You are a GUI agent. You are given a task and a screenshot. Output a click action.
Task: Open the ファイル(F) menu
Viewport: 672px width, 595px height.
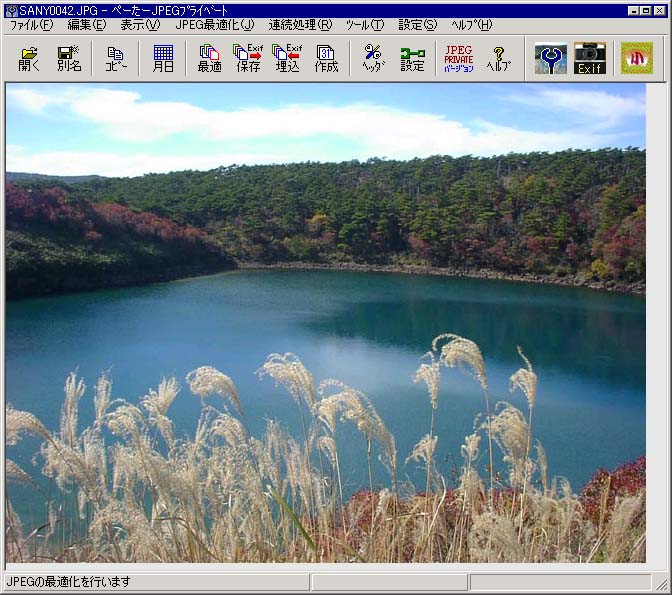coord(31,25)
